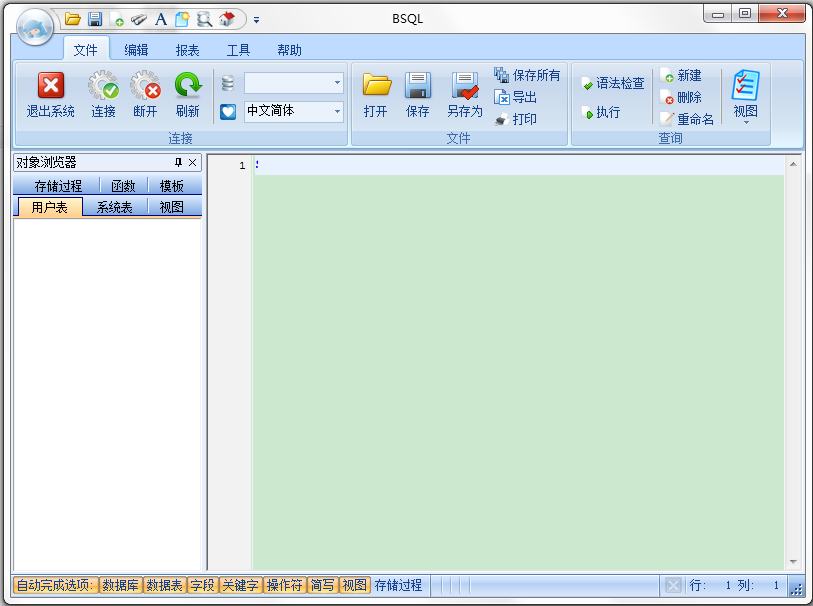
Task: Click 保存所有 save all
Action: tap(527, 76)
